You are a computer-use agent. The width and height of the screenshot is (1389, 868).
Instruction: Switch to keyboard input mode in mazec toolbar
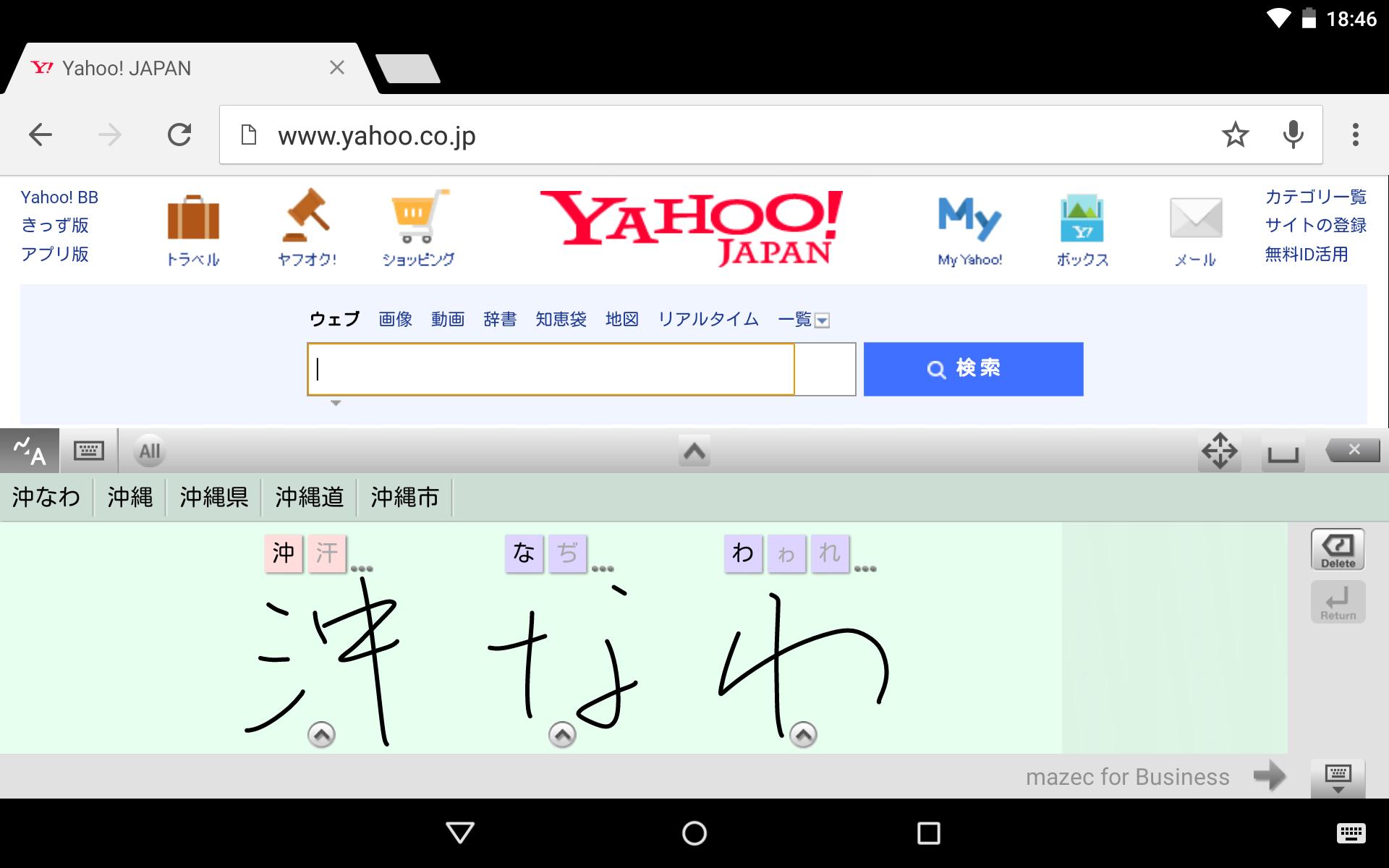[x=88, y=450]
